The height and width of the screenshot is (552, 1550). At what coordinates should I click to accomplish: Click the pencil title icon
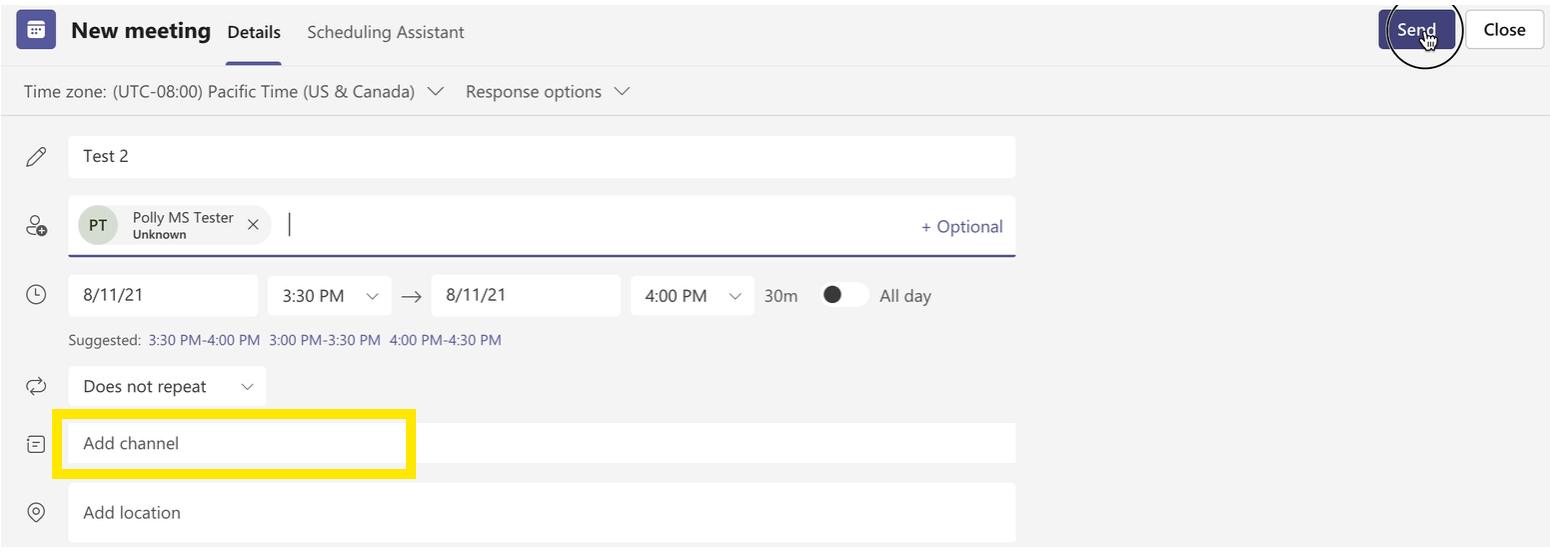pos(36,156)
